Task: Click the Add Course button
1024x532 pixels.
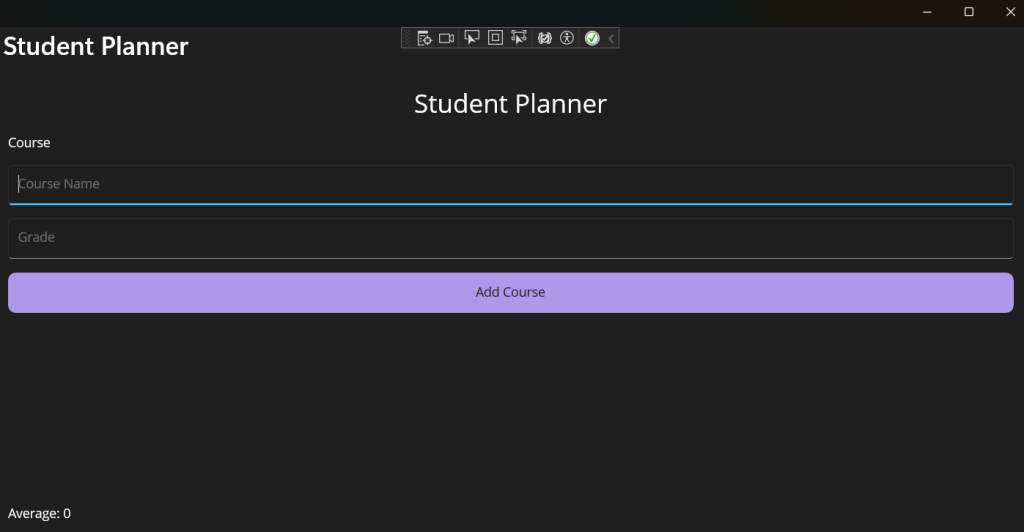Action: point(511,292)
